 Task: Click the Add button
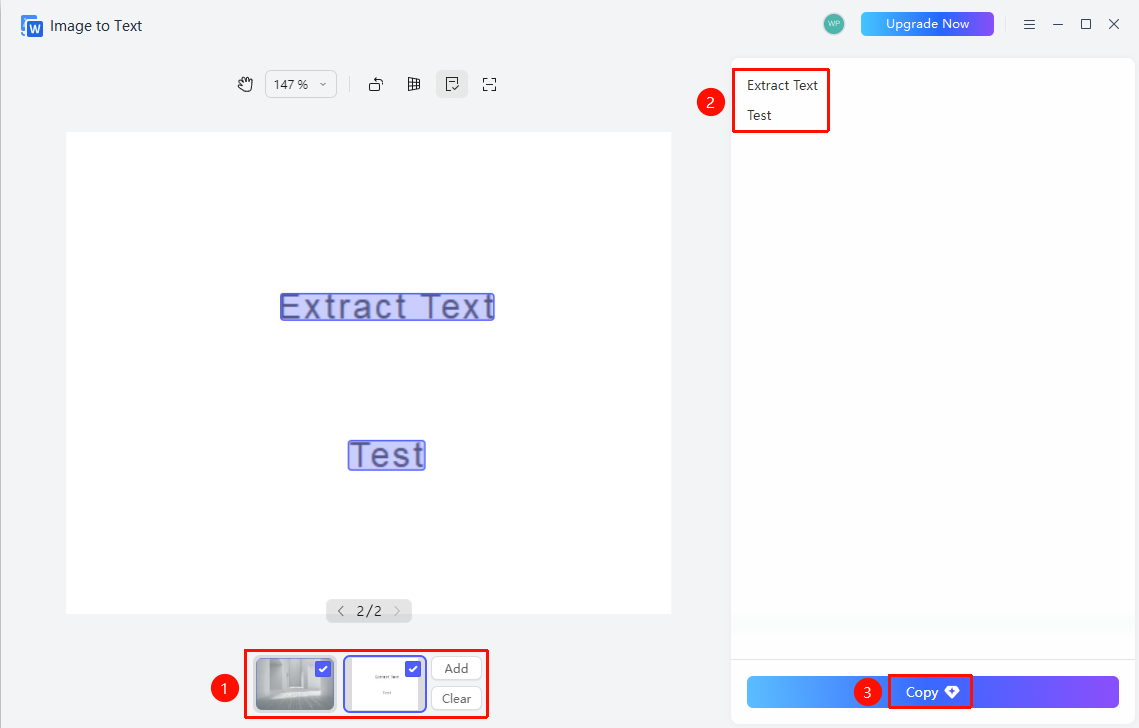[456, 668]
